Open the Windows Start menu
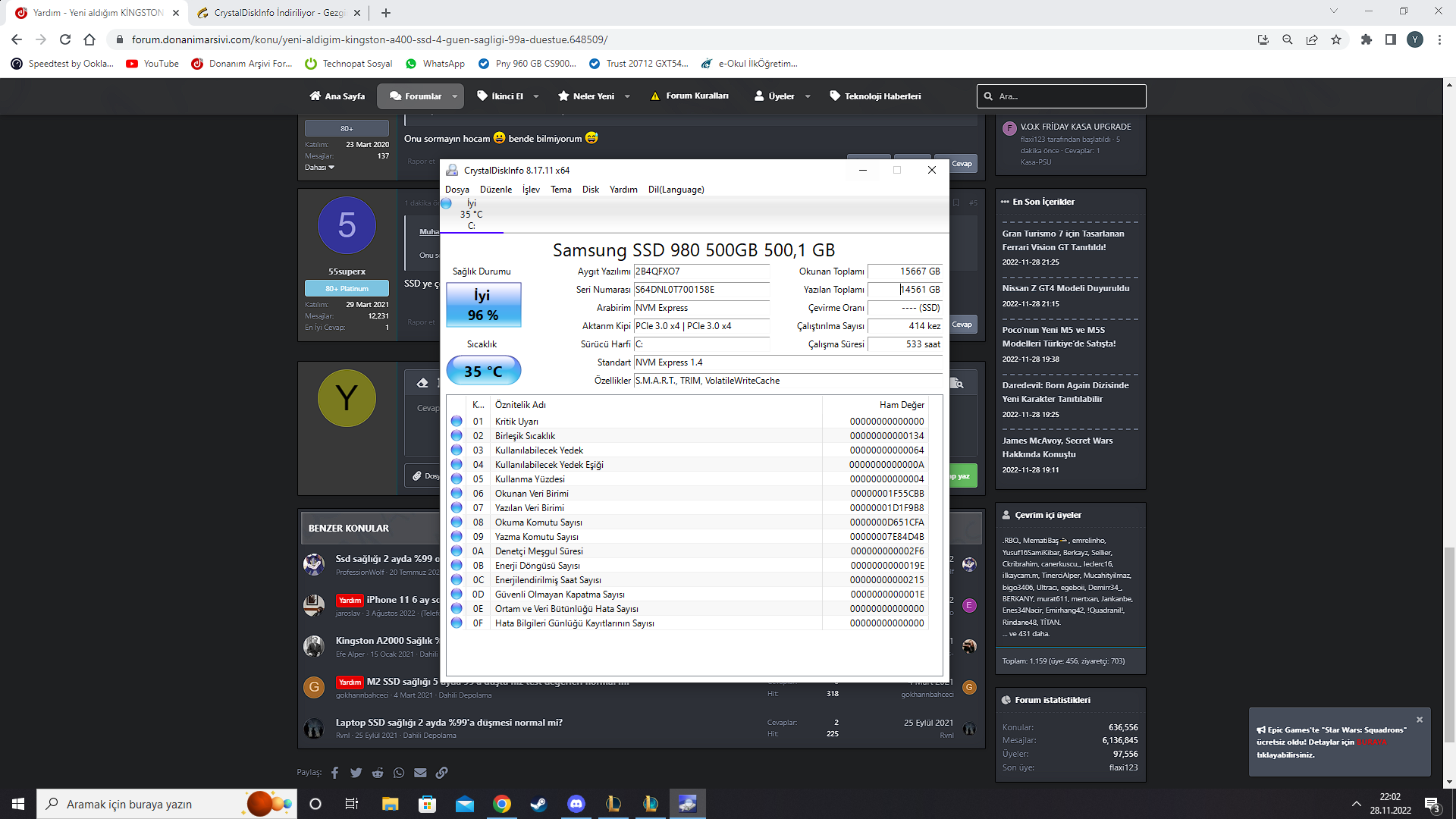 click(18, 804)
